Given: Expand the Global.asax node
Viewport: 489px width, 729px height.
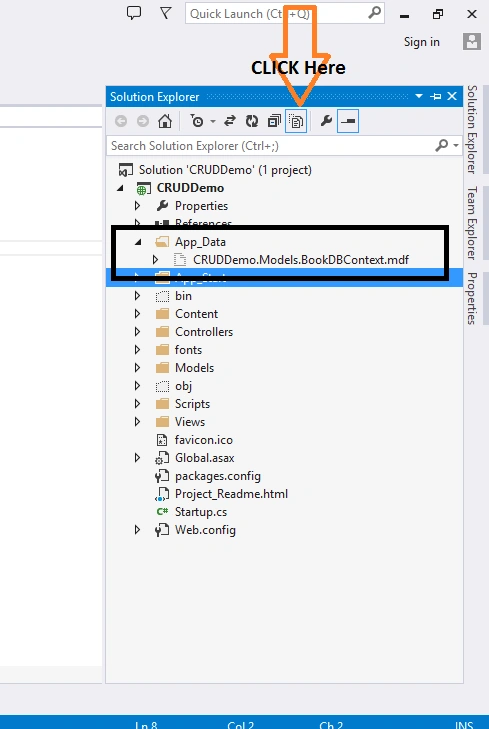Looking at the screenshot, I should (138, 458).
